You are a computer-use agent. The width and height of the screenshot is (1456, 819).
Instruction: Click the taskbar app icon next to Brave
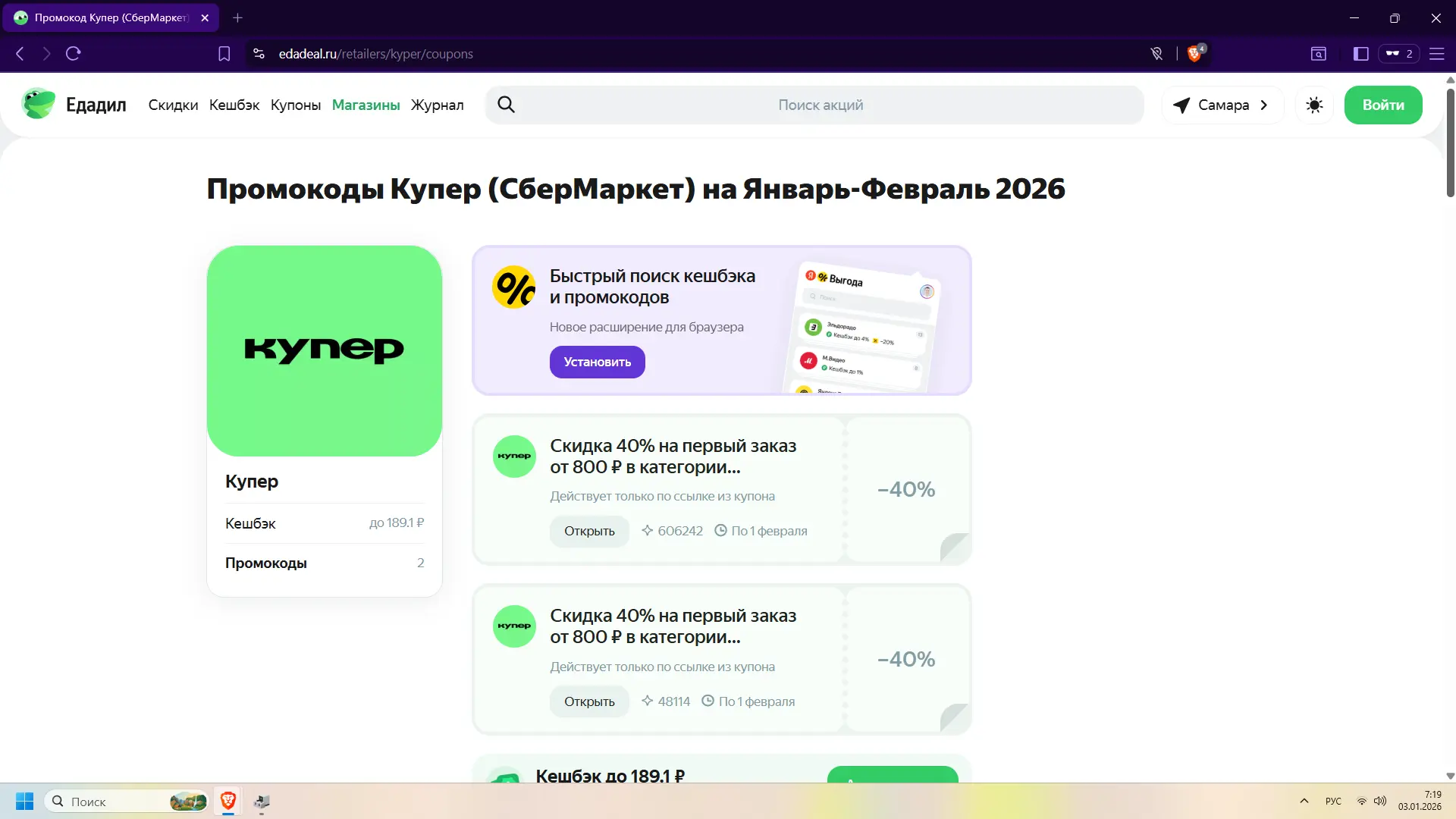click(262, 802)
